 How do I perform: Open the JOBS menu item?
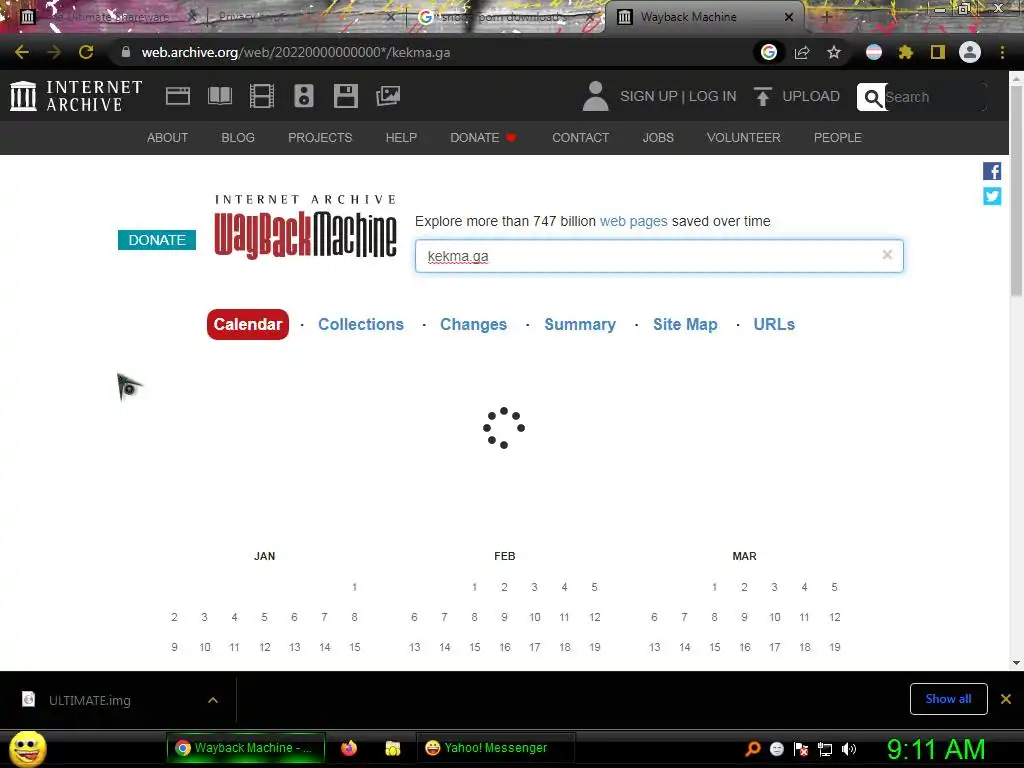tap(658, 138)
